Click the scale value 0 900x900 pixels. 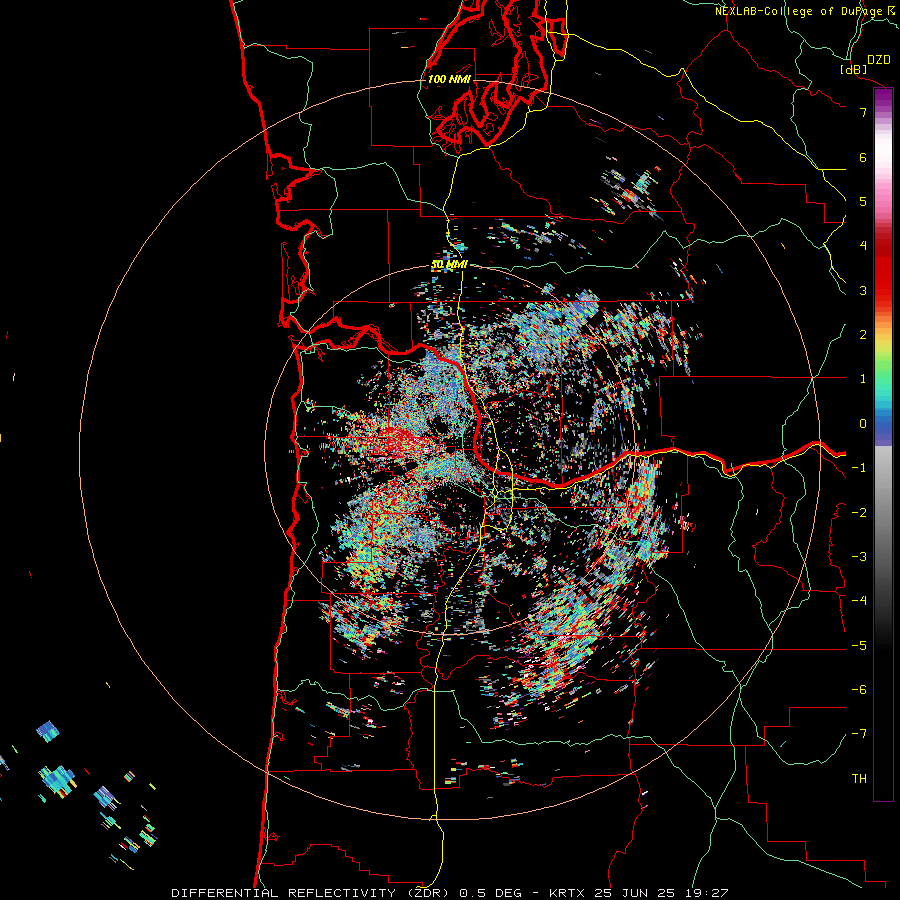point(863,424)
